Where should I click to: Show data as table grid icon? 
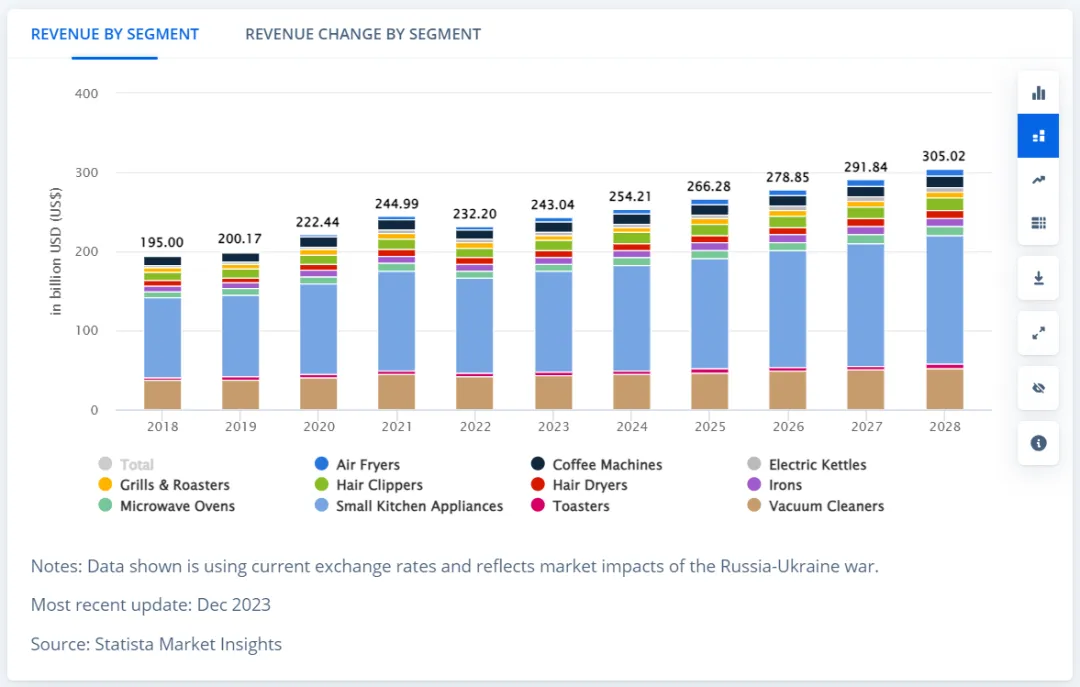[x=1038, y=222]
